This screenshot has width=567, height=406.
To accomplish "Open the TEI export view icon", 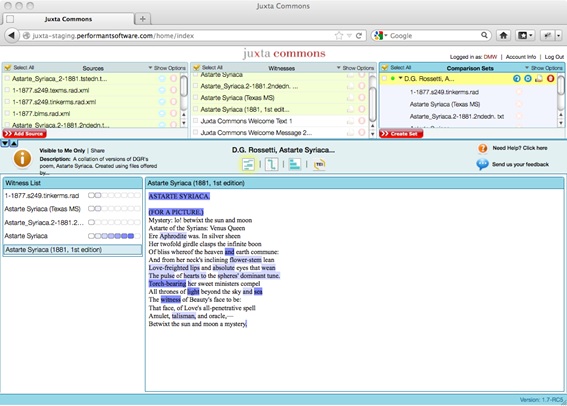I will 319,164.
